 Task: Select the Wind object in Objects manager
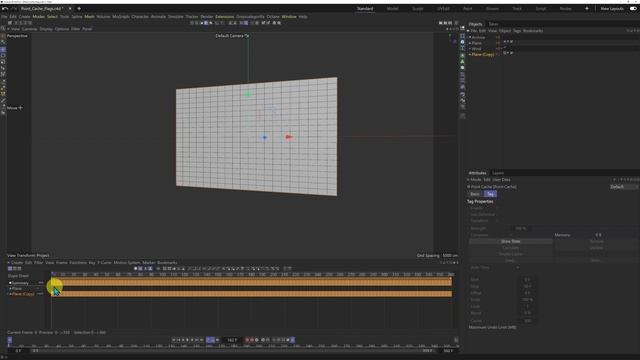pyautogui.click(x=476, y=49)
